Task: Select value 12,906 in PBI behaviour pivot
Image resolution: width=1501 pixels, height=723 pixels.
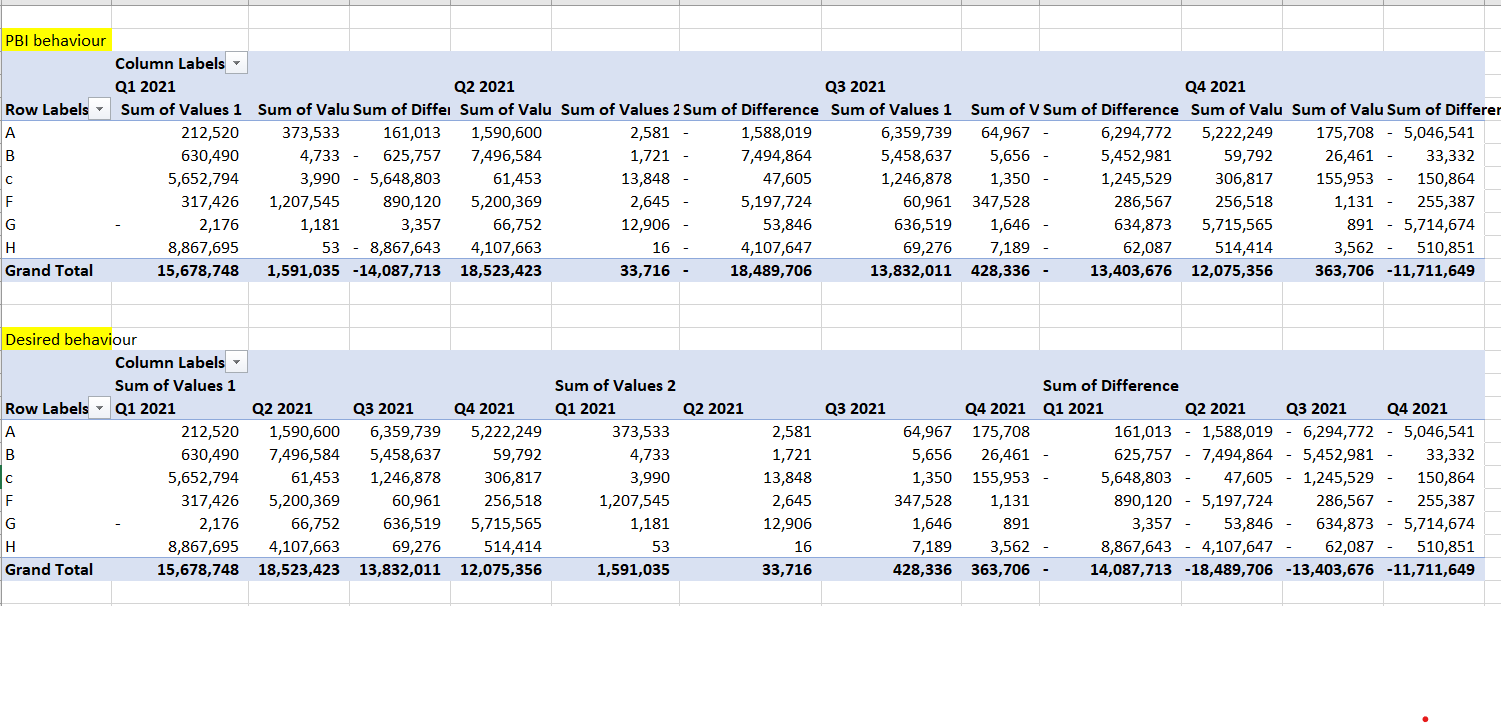Action: point(645,224)
